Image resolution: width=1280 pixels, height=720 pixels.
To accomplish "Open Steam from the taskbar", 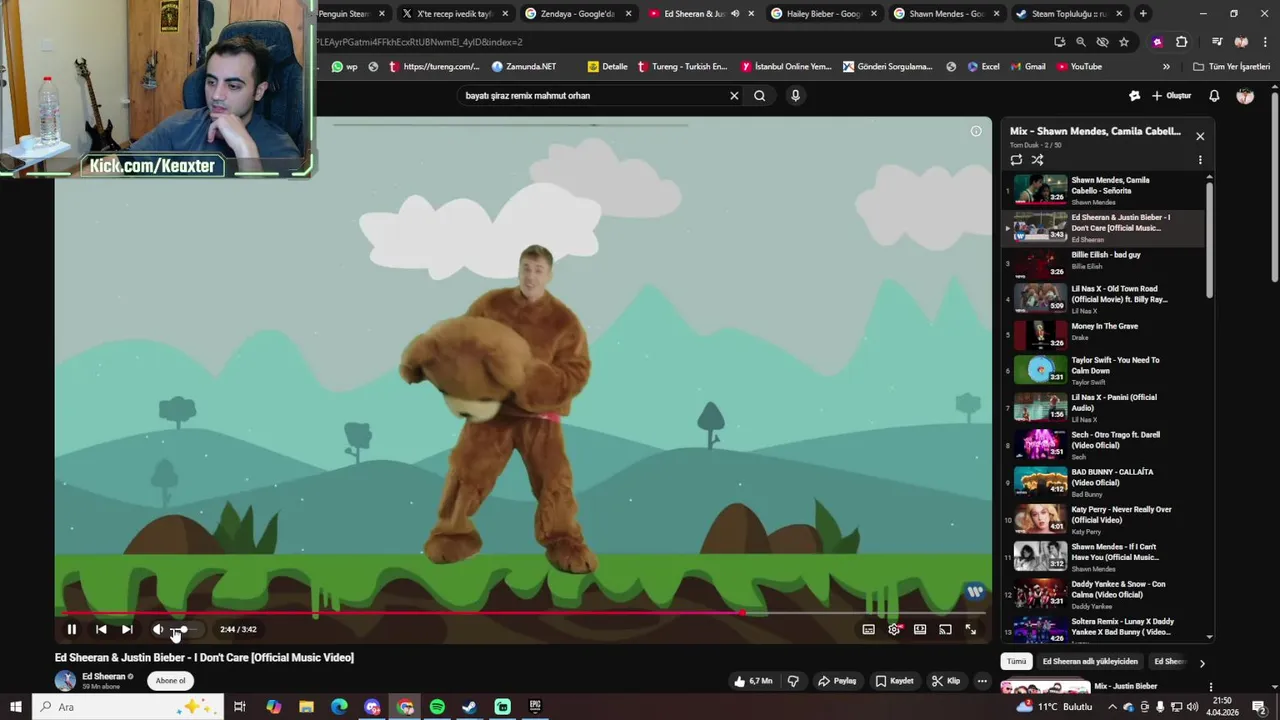I will [469, 707].
